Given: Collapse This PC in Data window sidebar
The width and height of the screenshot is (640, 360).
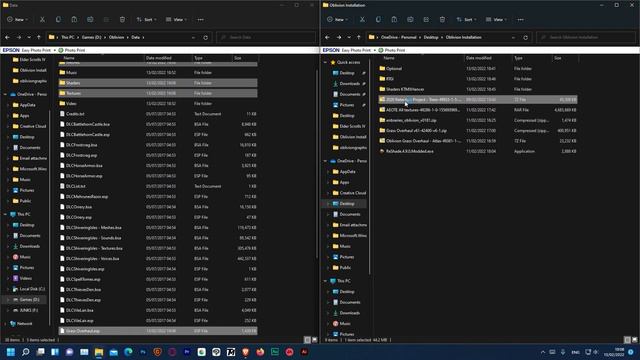Looking at the screenshot, I should [6, 214].
